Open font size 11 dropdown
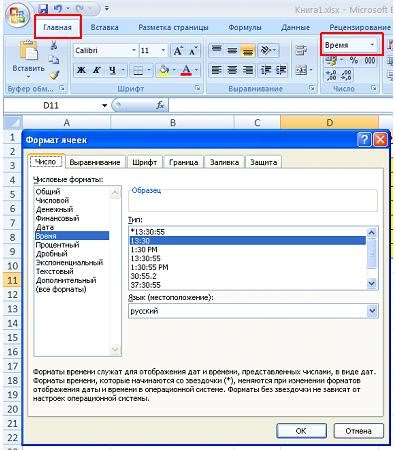 [163, 51]
